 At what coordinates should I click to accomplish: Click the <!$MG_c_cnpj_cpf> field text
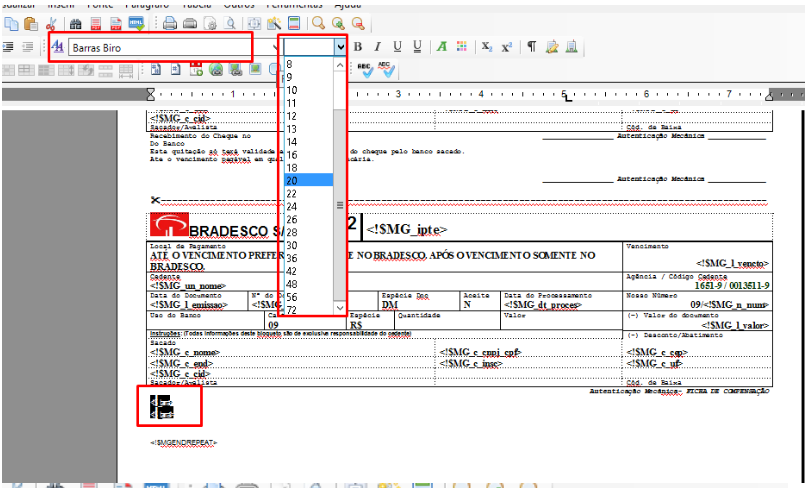(x=480, y=352)
